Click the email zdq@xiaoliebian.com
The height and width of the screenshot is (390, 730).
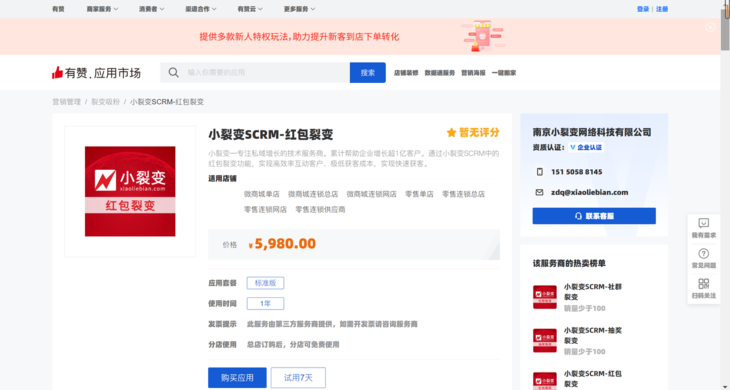589,192
